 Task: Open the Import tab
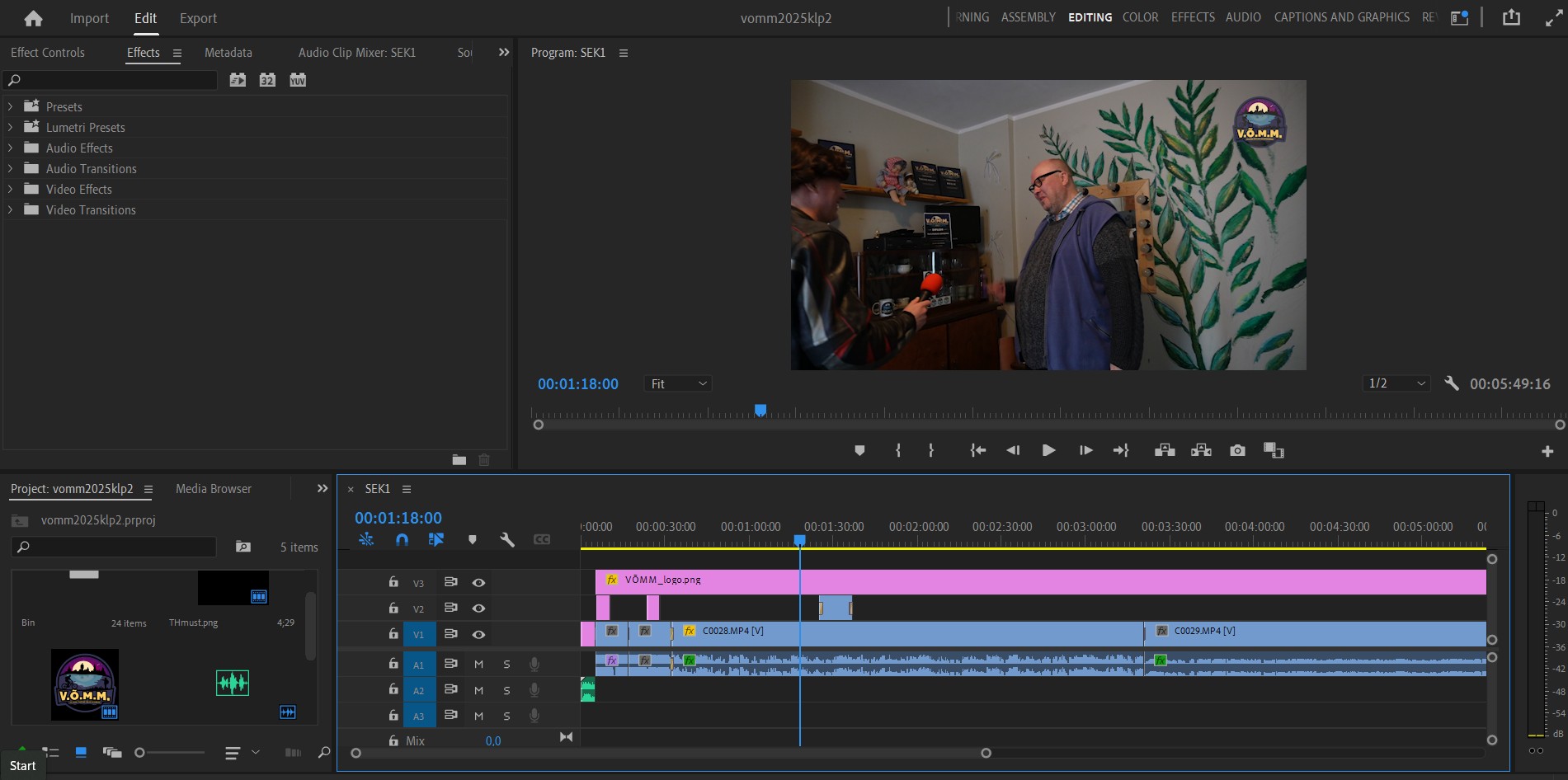pyautogui.click(x=89, y=18)
